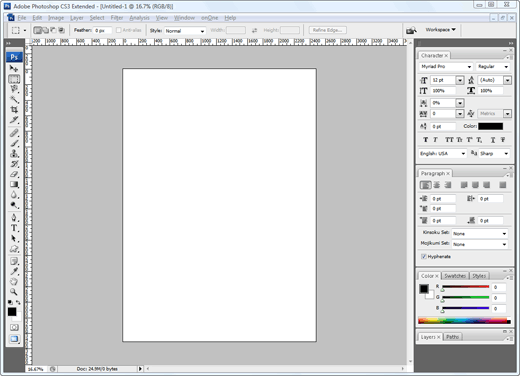Select the Dodge tool
This screenshot has width=520, height=376.
click(x=14, y=205)
